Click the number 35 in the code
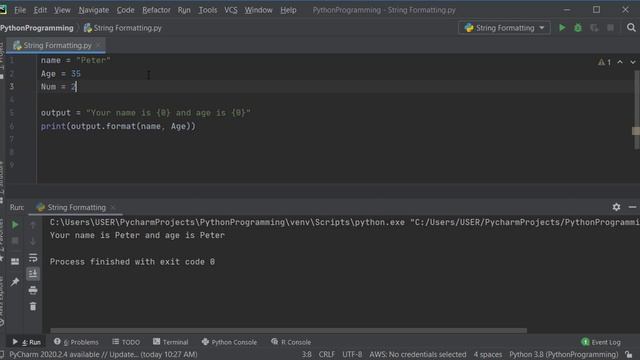 [x=76, y=74]
